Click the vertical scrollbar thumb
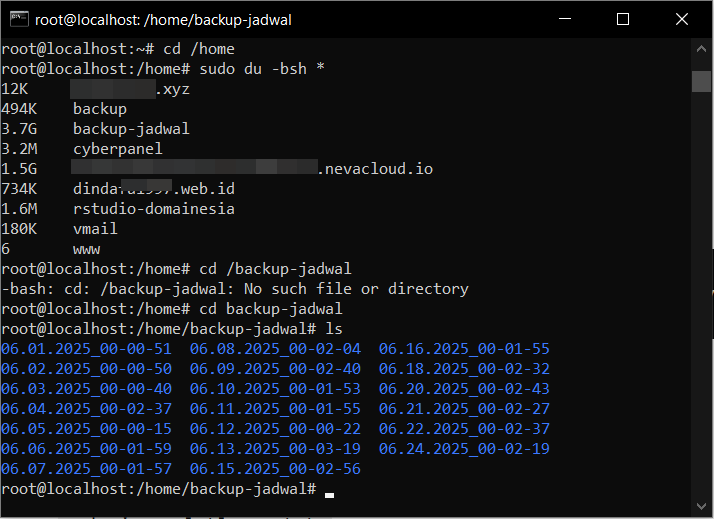714x519 pixels. point(701,81)
